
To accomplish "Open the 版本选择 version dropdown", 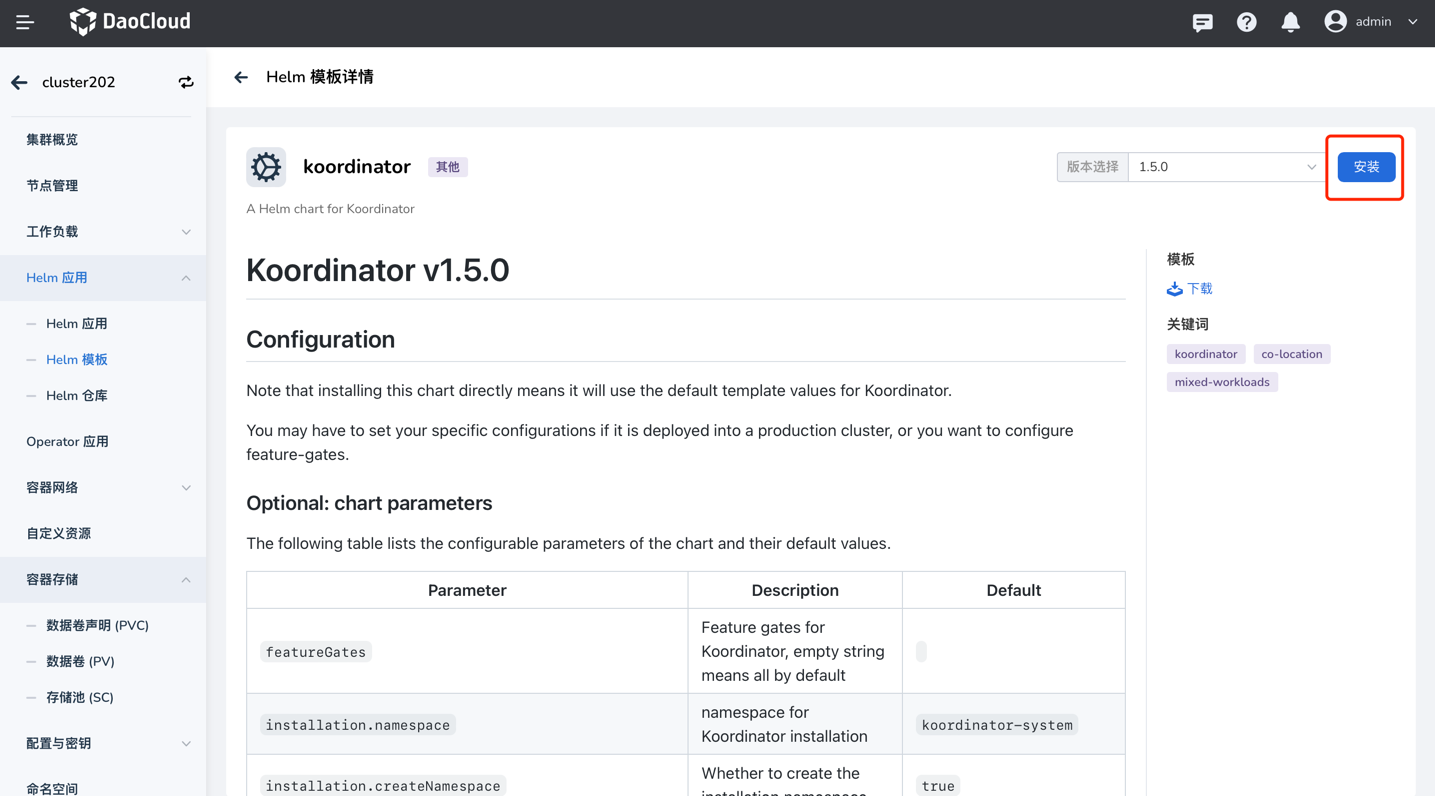I will [1226, 167].
